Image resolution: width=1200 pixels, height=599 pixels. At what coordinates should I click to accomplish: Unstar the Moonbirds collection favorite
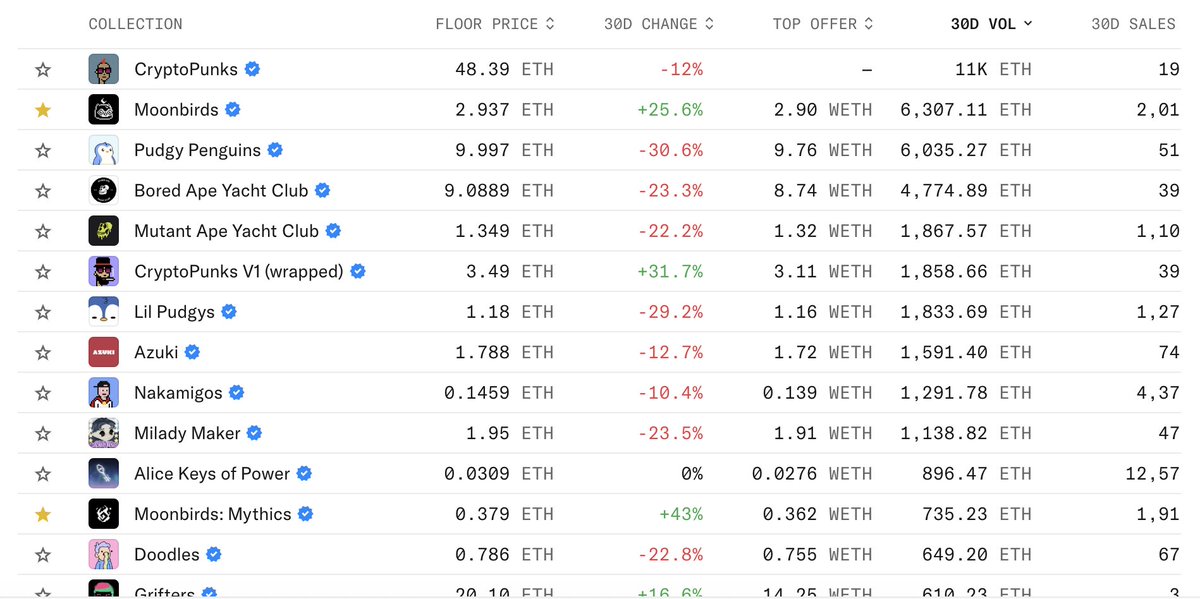[x=43, y=110]
